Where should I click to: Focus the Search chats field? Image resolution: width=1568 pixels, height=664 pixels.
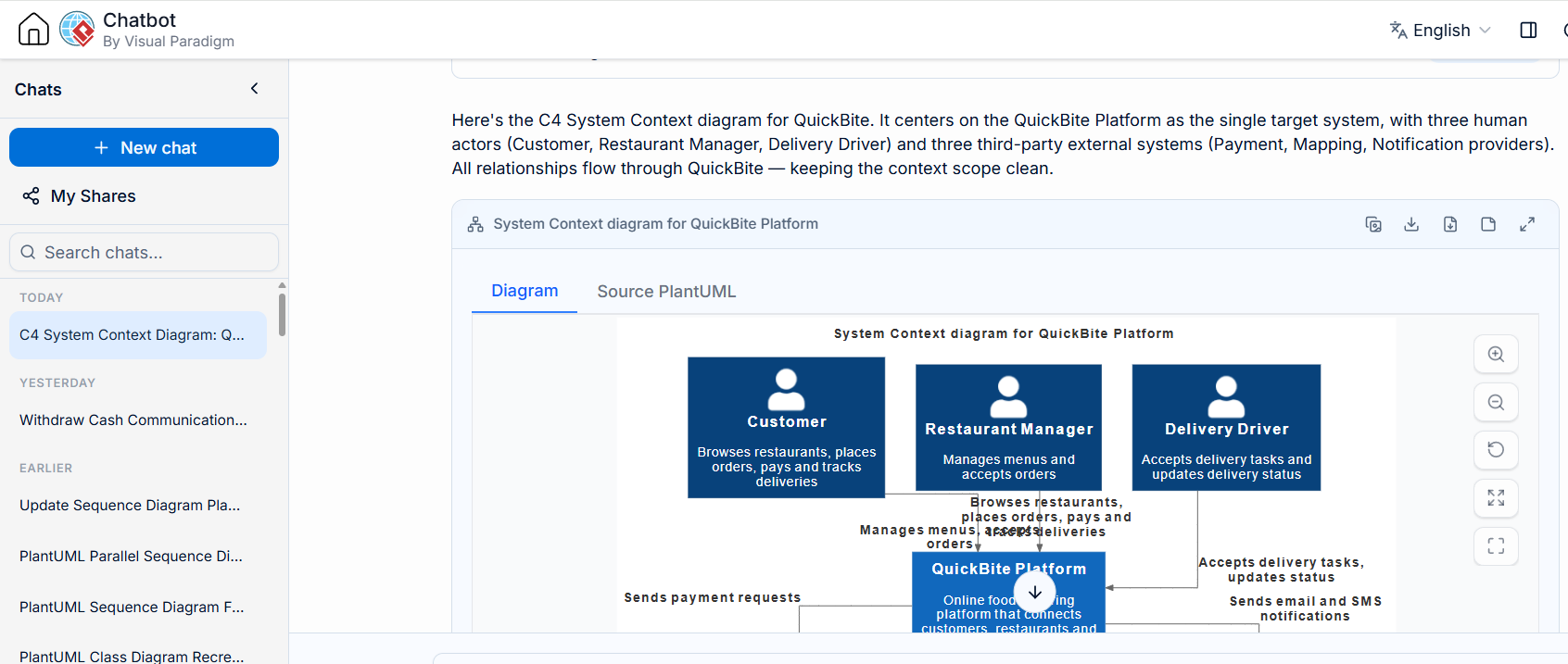pos(144,252)
